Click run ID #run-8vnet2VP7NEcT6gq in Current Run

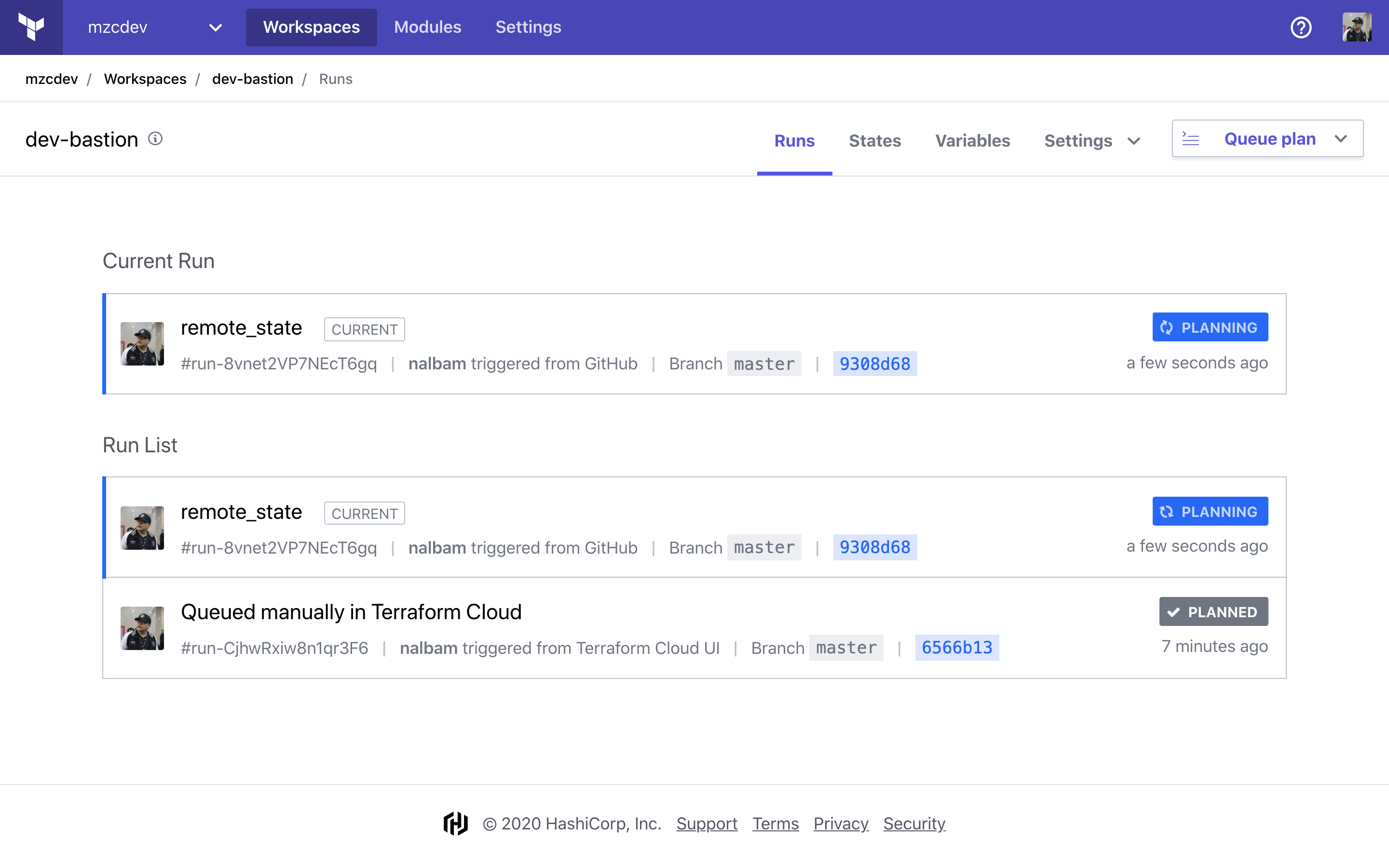[x=279, y=364]
